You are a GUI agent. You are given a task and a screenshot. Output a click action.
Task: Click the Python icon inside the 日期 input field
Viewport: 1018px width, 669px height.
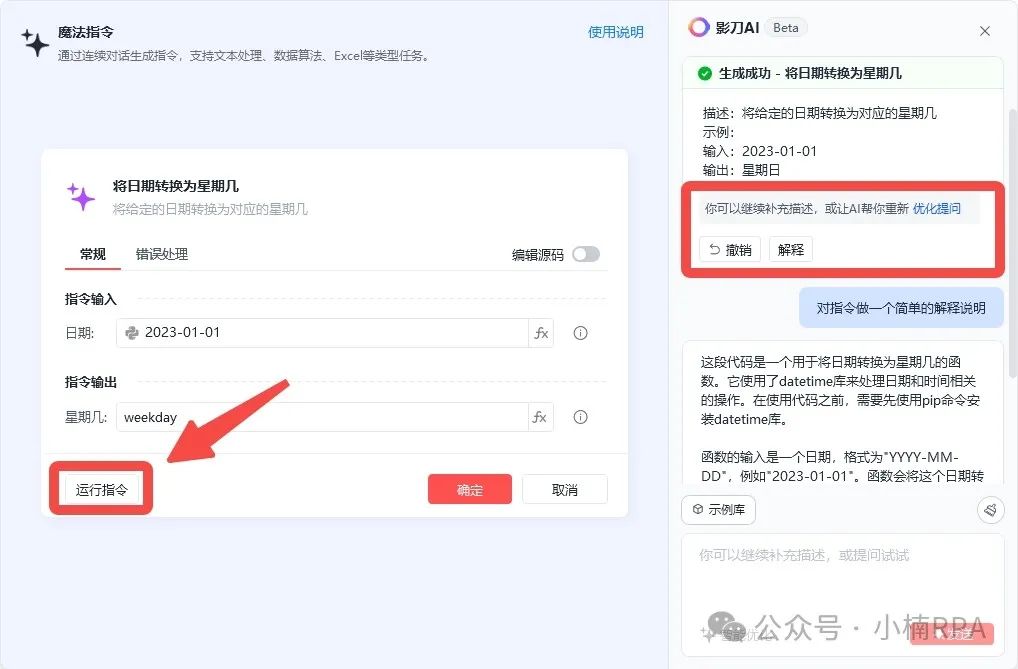click(x=131, y=331)
